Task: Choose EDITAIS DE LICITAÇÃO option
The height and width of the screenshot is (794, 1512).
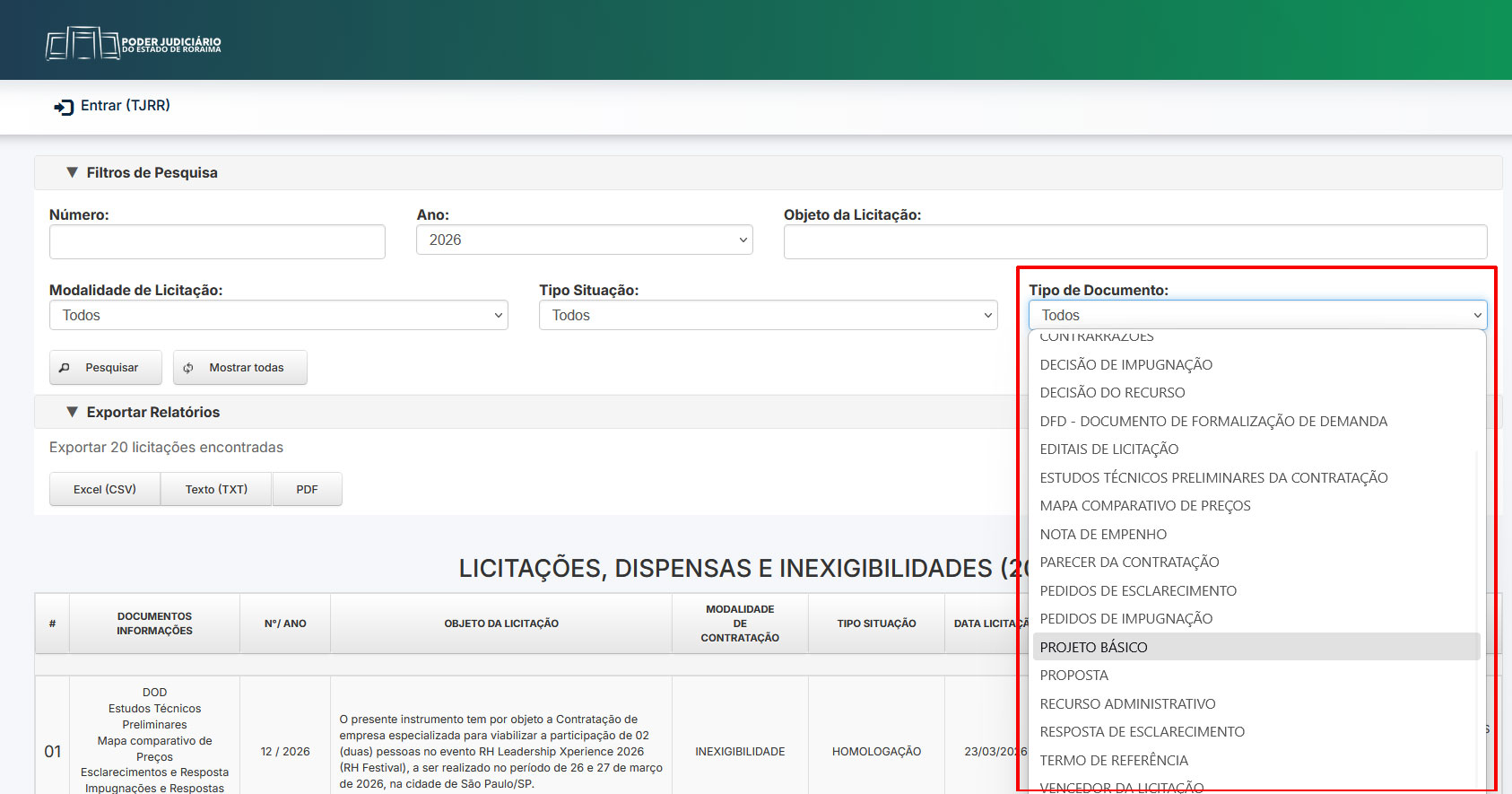Action: pyautogui.click(x=1108, y=449)
